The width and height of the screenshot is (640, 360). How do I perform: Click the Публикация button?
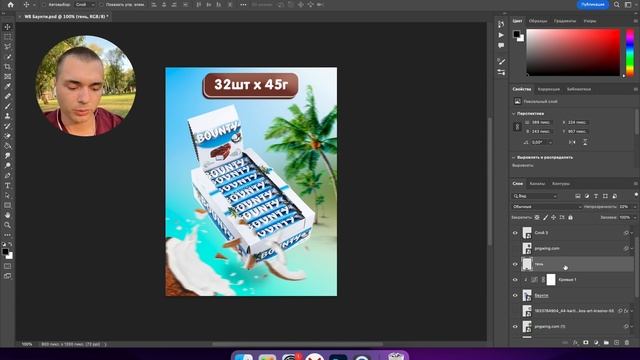pos(593,4)
